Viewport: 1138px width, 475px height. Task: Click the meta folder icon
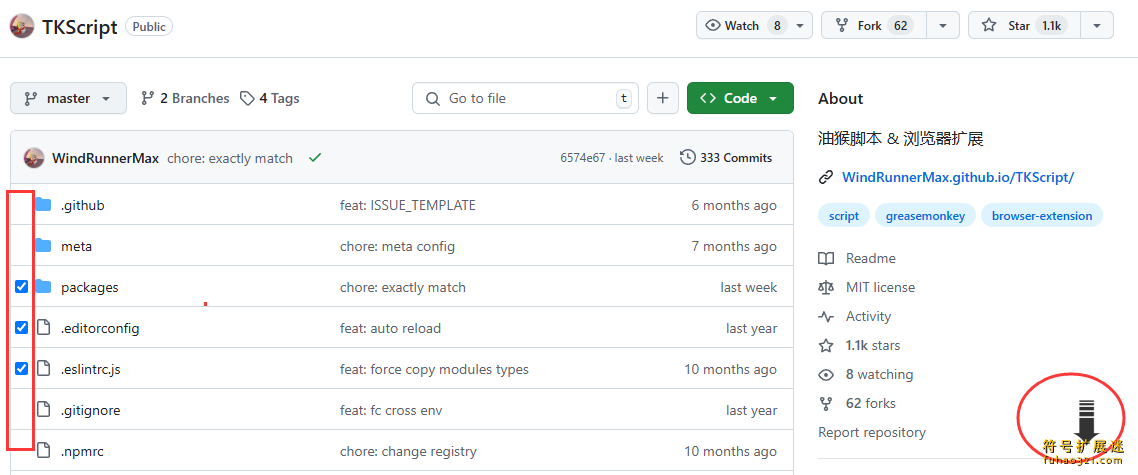coord(44,245)
